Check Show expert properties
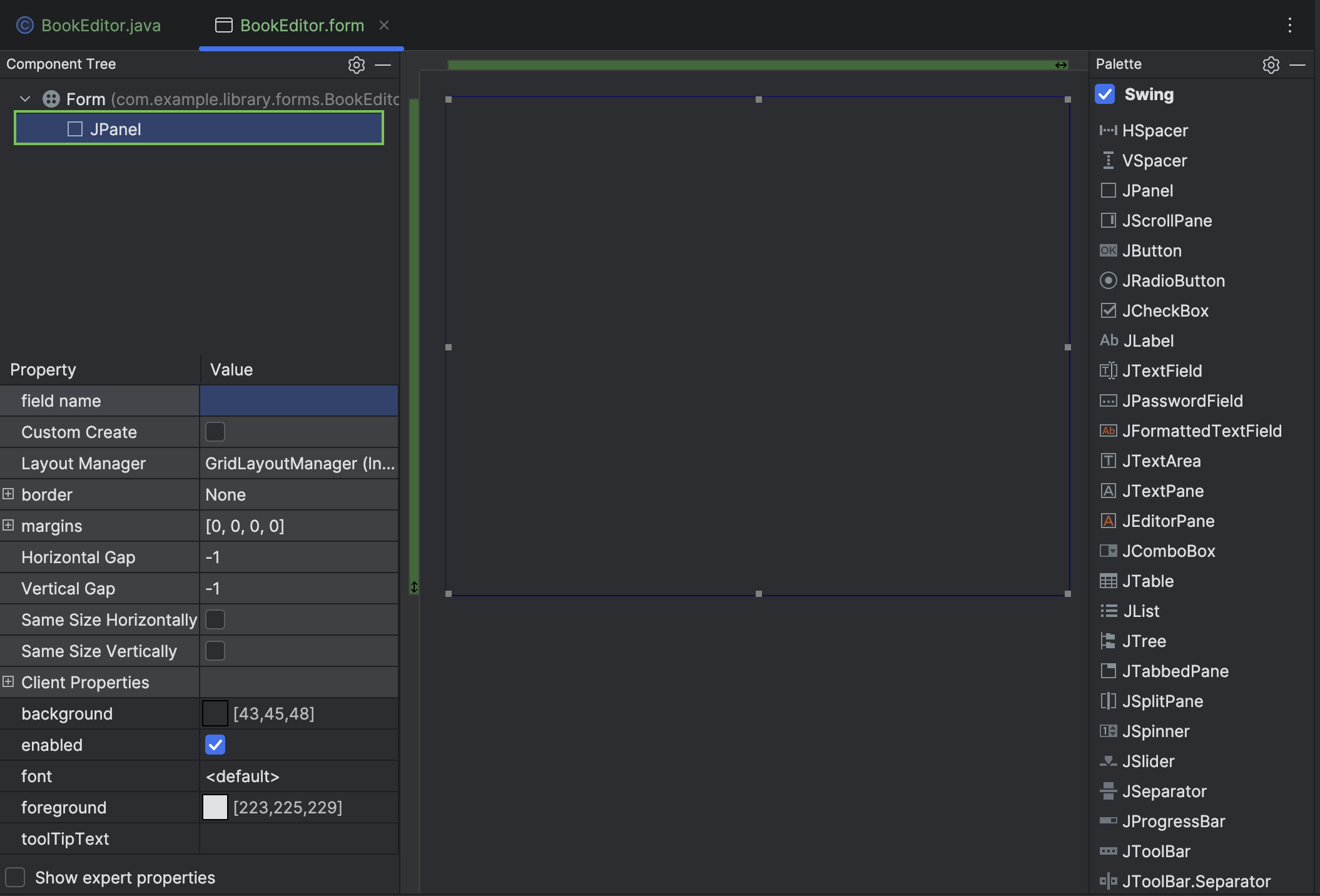The height and width of the screenshot is (896, 1320). [16, 877]
